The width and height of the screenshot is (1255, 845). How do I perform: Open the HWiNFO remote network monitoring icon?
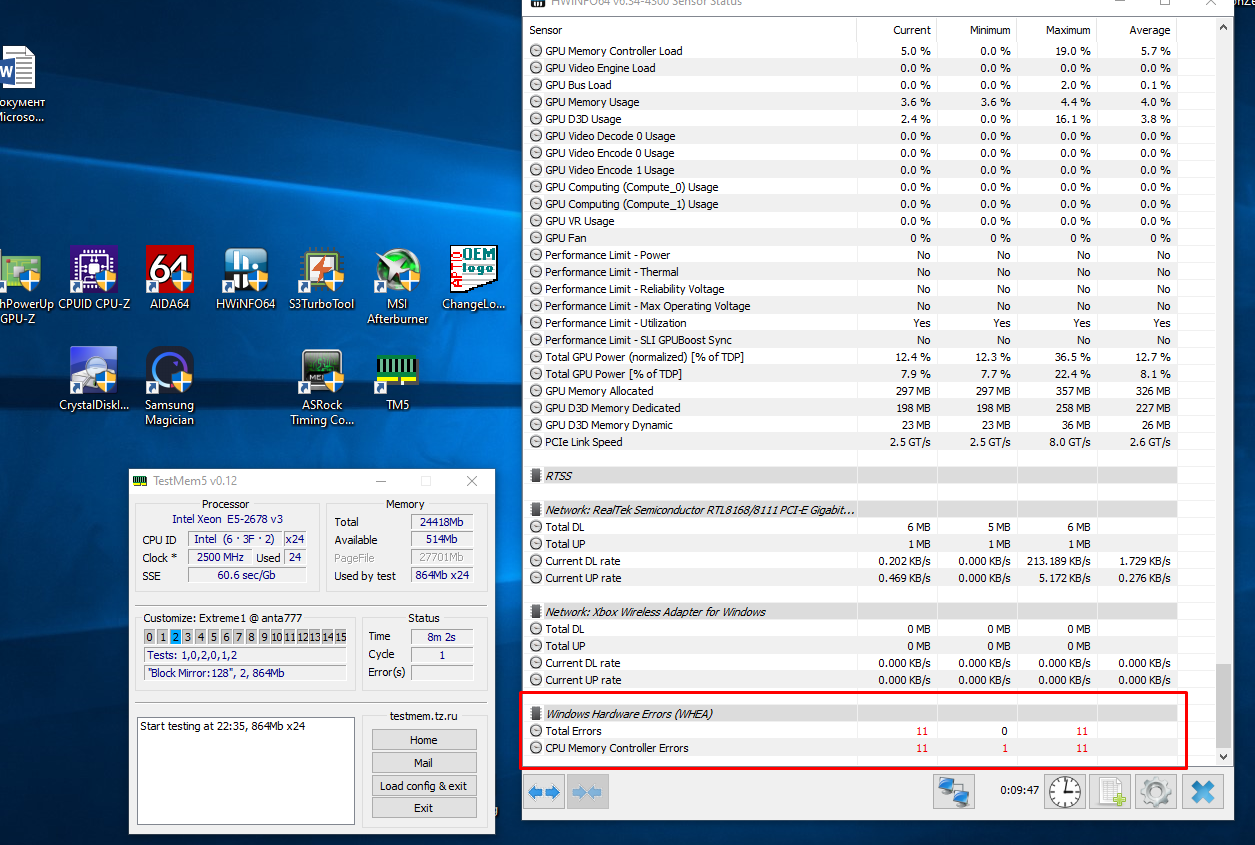pyautogui.click(x=955, y=792)
